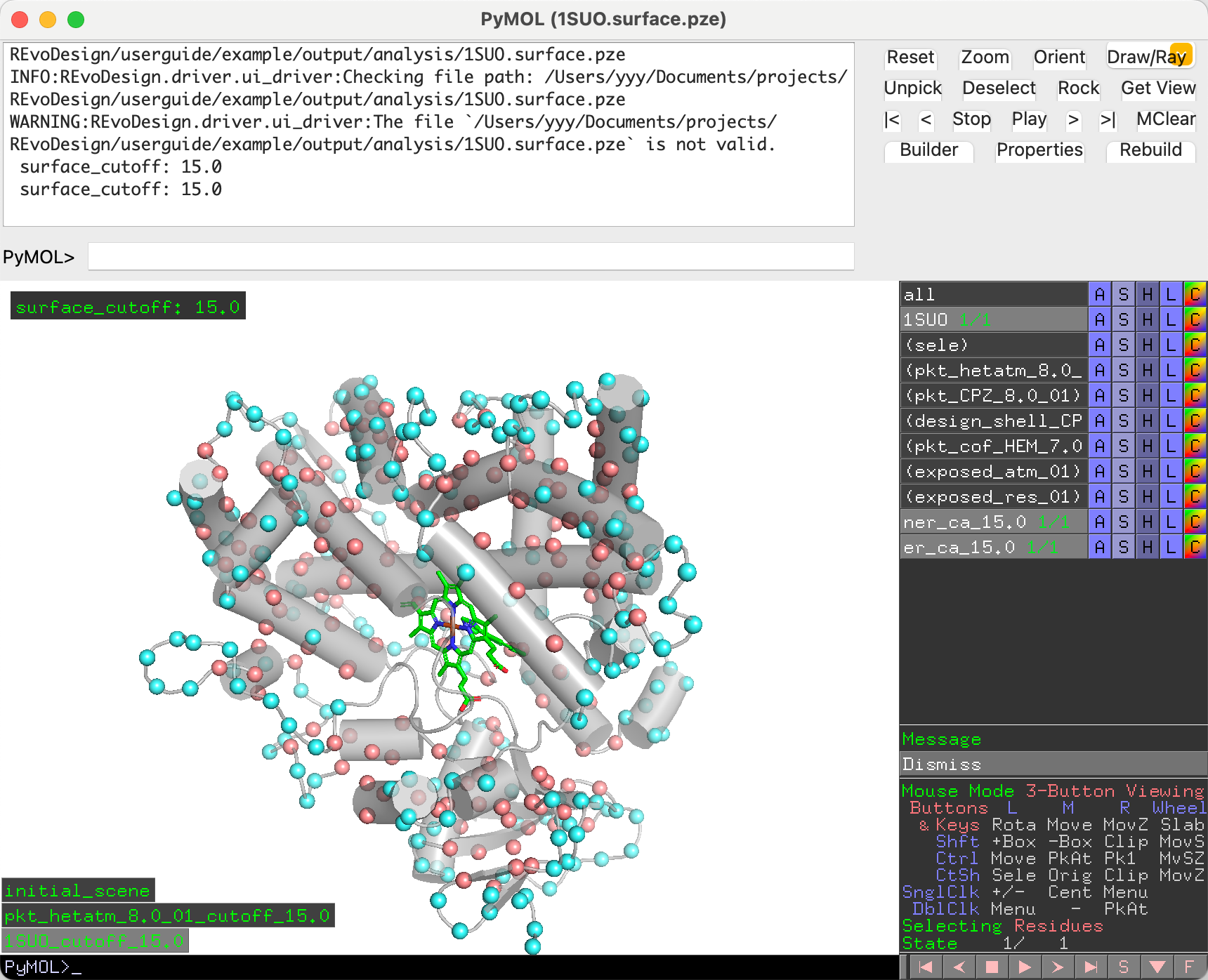Viewport: 1208px width, 980px height.
Task: Toggle exposed_res_01 selection visibility
Action: (993, 496)
